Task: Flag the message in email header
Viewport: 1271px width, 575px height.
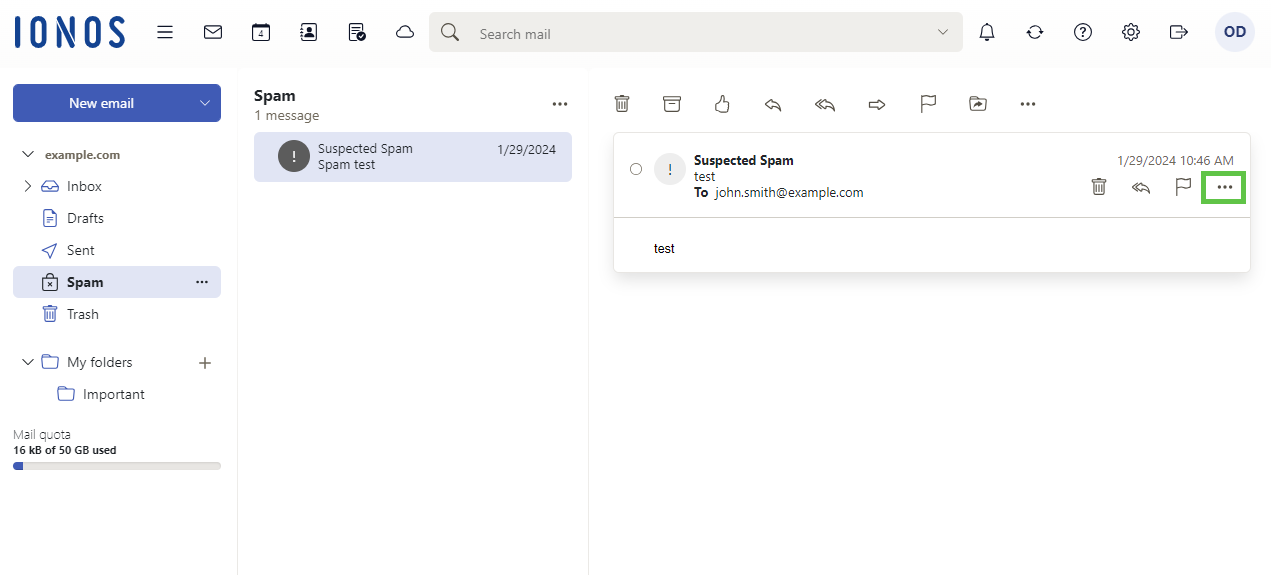Action: coord(1183,186)
